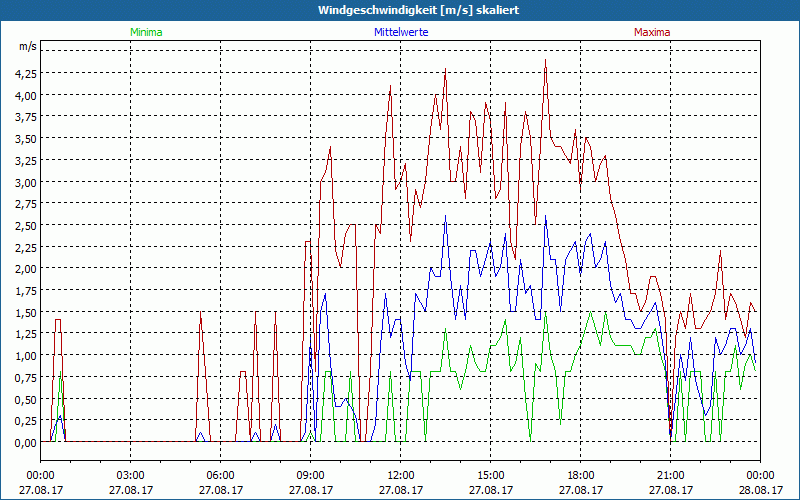Click the 0,50 y-axis value
This screenshot has width=800, height=500.
pos(26,398)
